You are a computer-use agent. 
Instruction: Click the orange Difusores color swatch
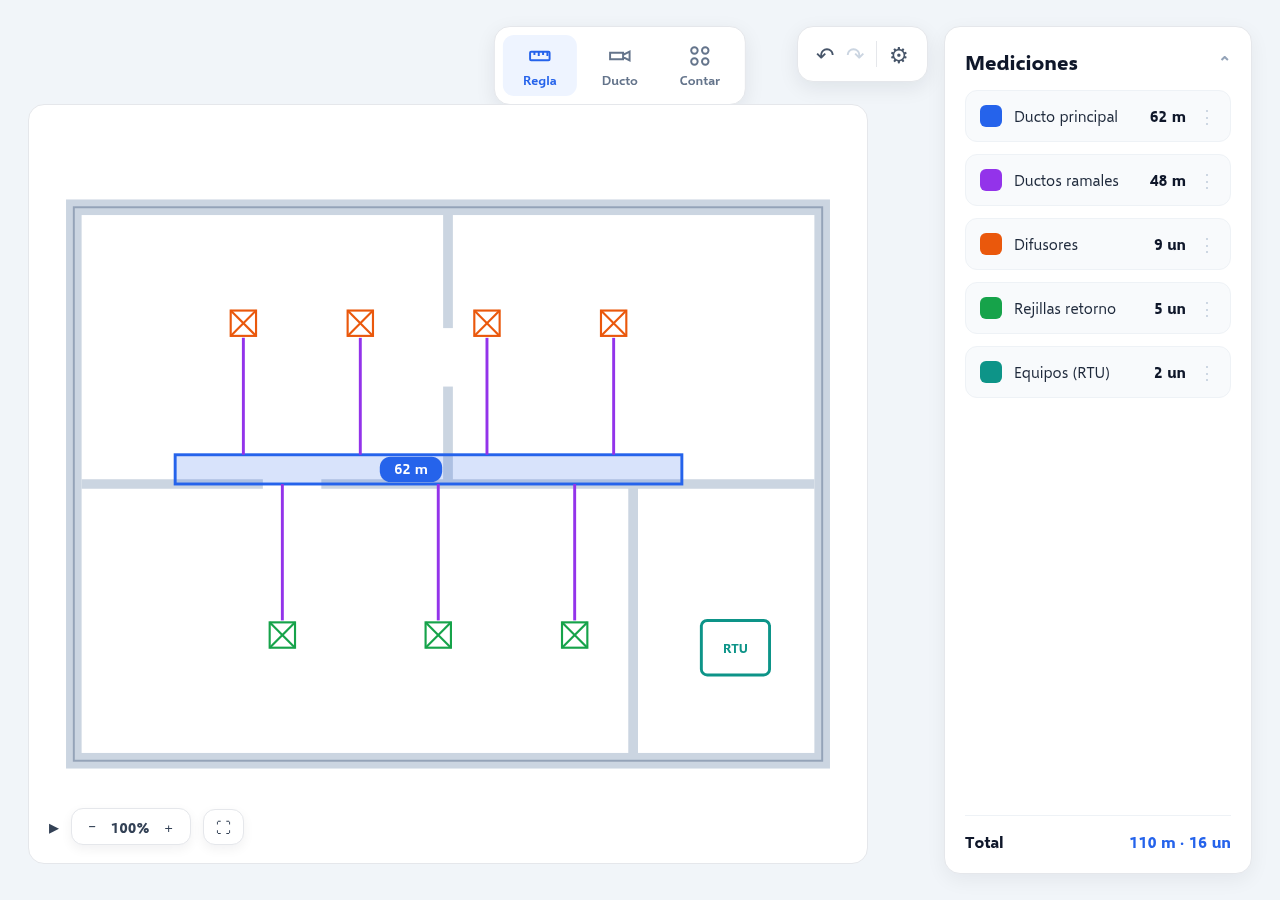991,244
